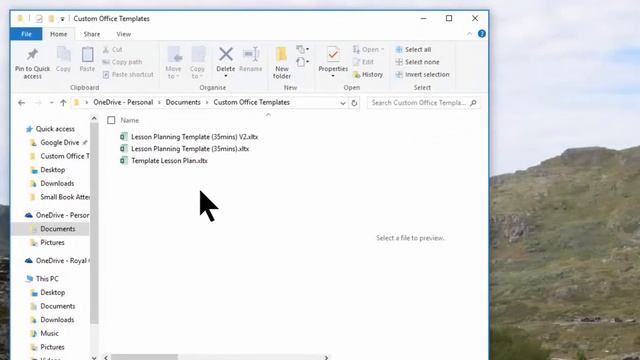Expand the address bar history dropdown
Viewport: 640px width, 360px height.
342,103
